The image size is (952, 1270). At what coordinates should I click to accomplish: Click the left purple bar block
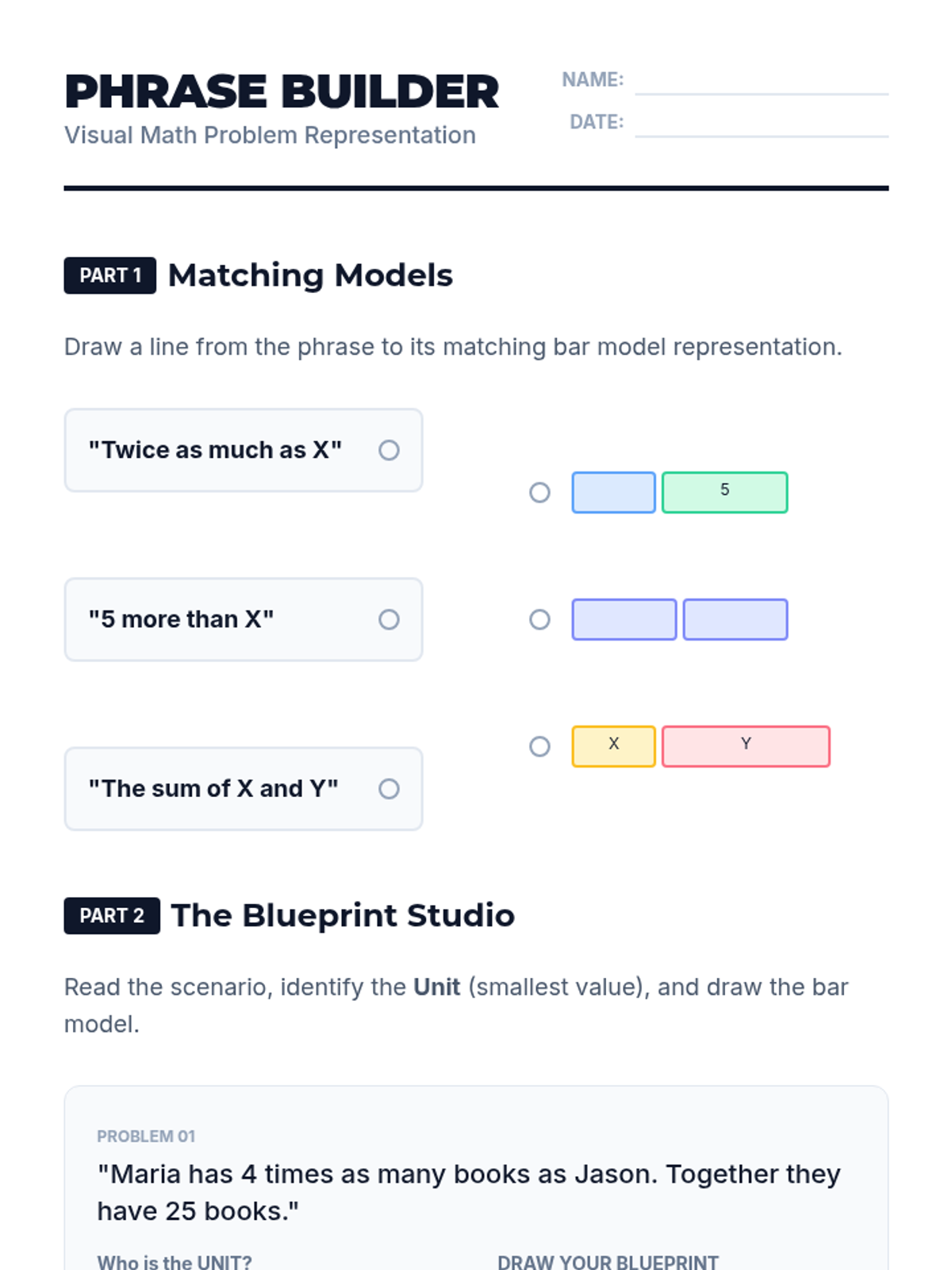(x=624, y=619)
